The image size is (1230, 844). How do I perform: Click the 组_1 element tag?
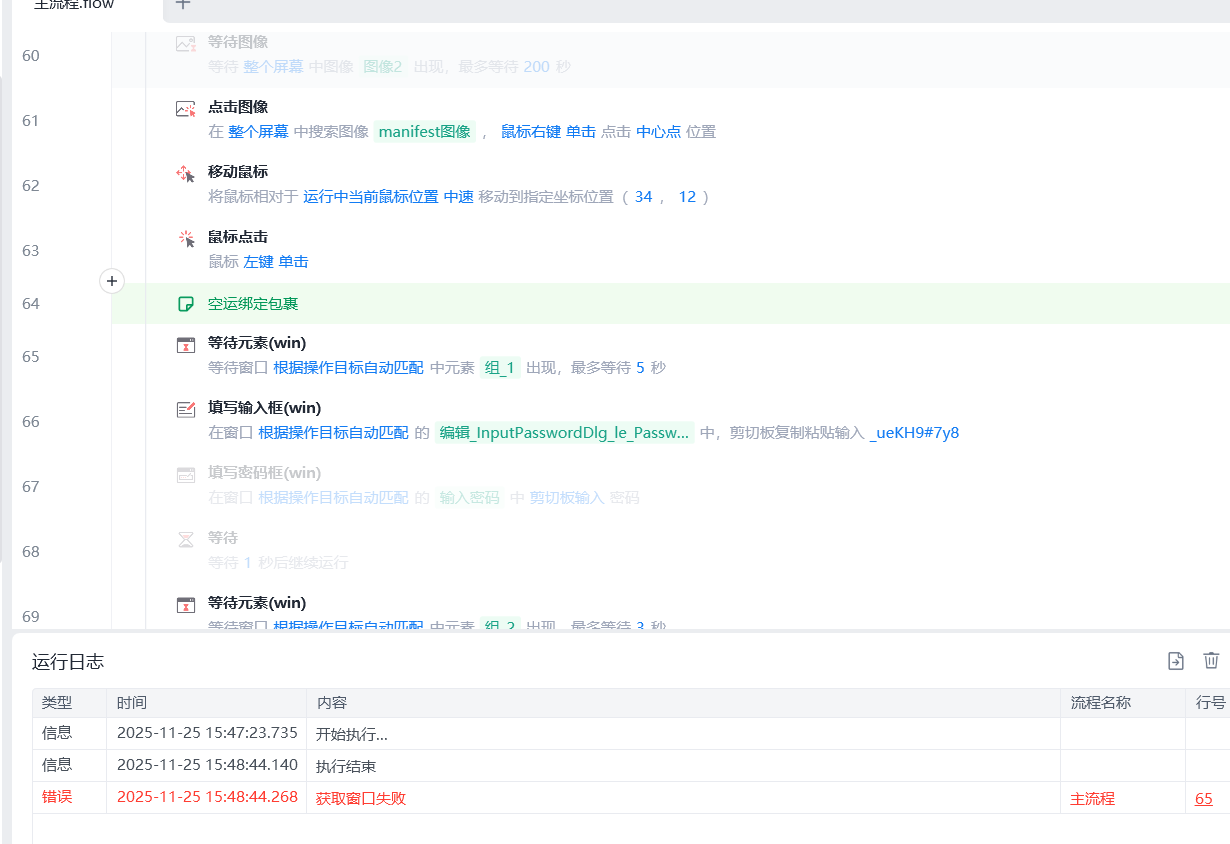500,368
